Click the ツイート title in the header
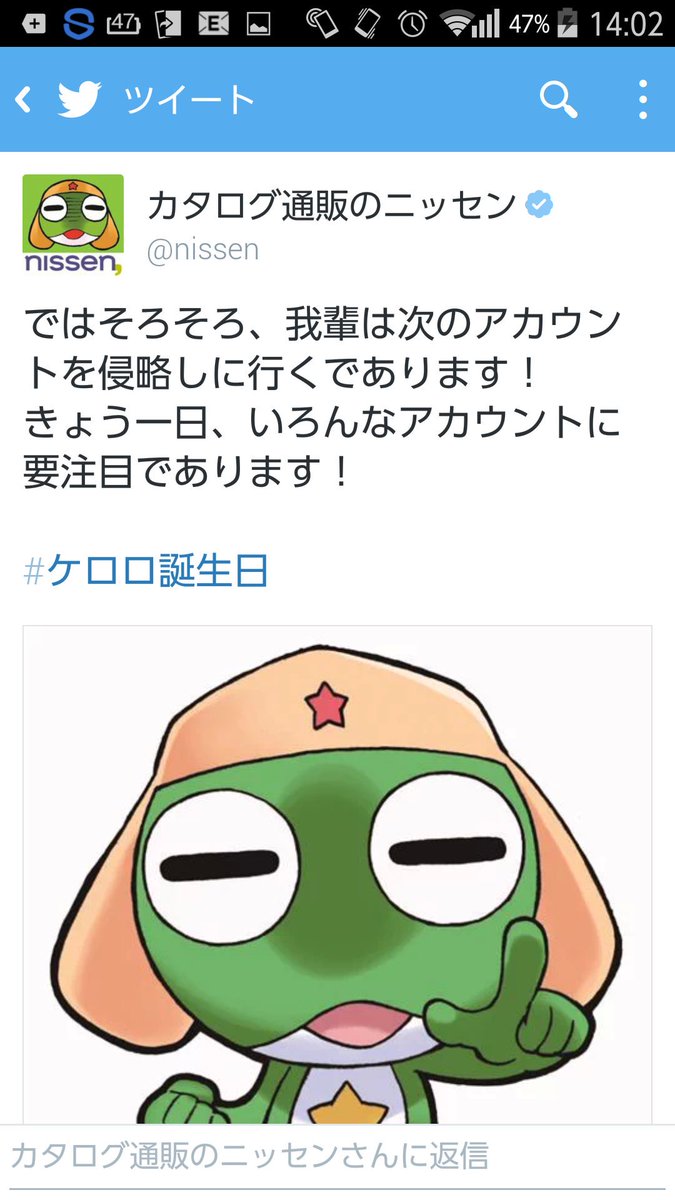 (189, 100)
